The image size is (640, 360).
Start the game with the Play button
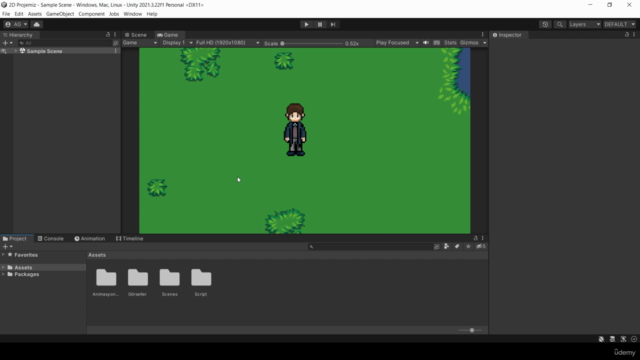306,24
